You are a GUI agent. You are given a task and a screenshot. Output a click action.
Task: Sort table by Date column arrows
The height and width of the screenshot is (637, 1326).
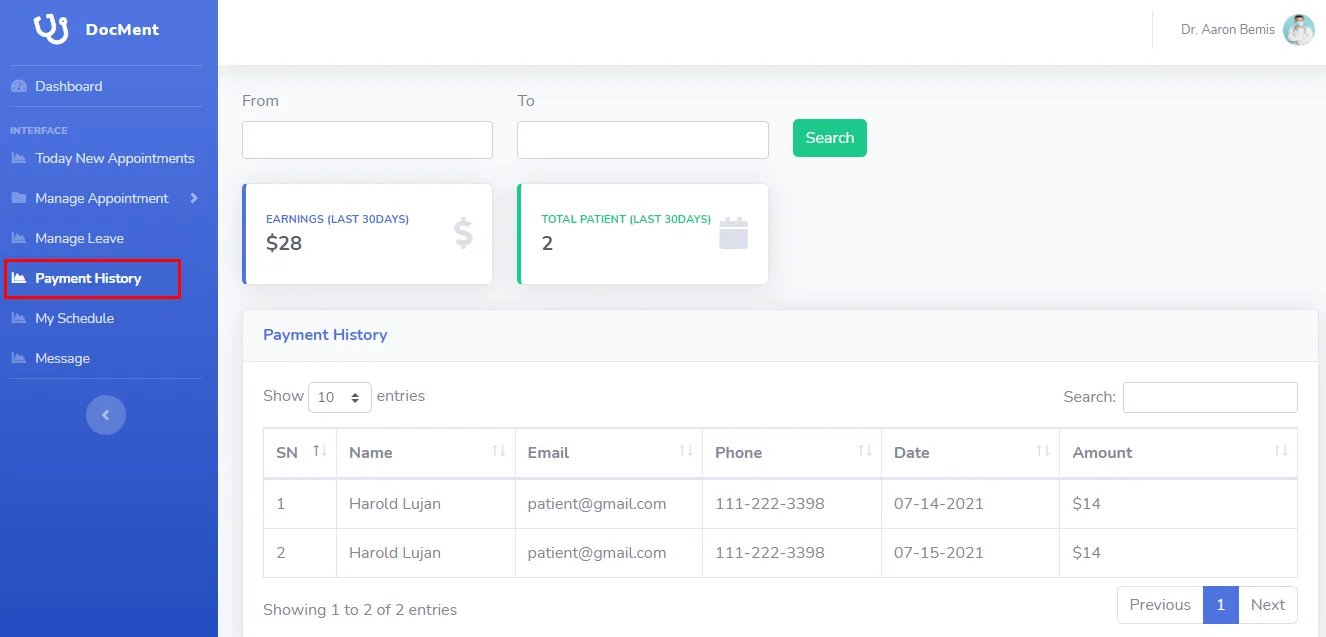coord(1043,452)
